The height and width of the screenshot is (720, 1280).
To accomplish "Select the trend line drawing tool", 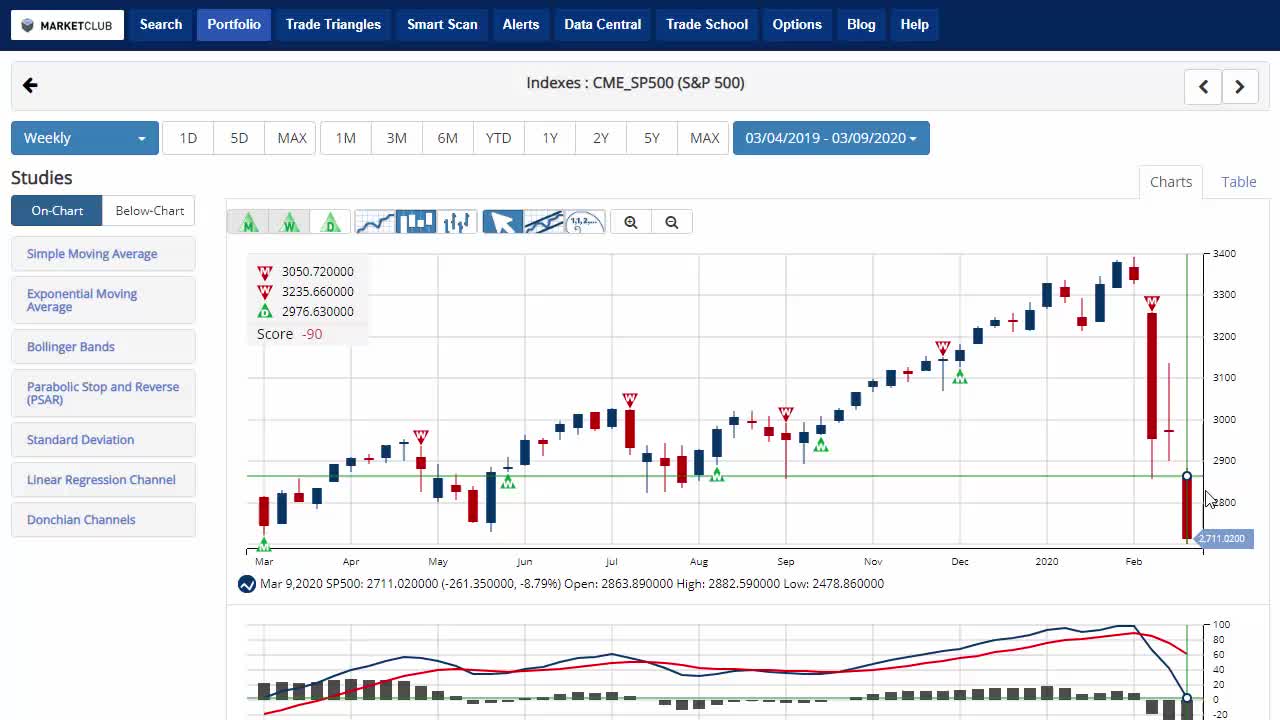I will (x=544, y=222).
